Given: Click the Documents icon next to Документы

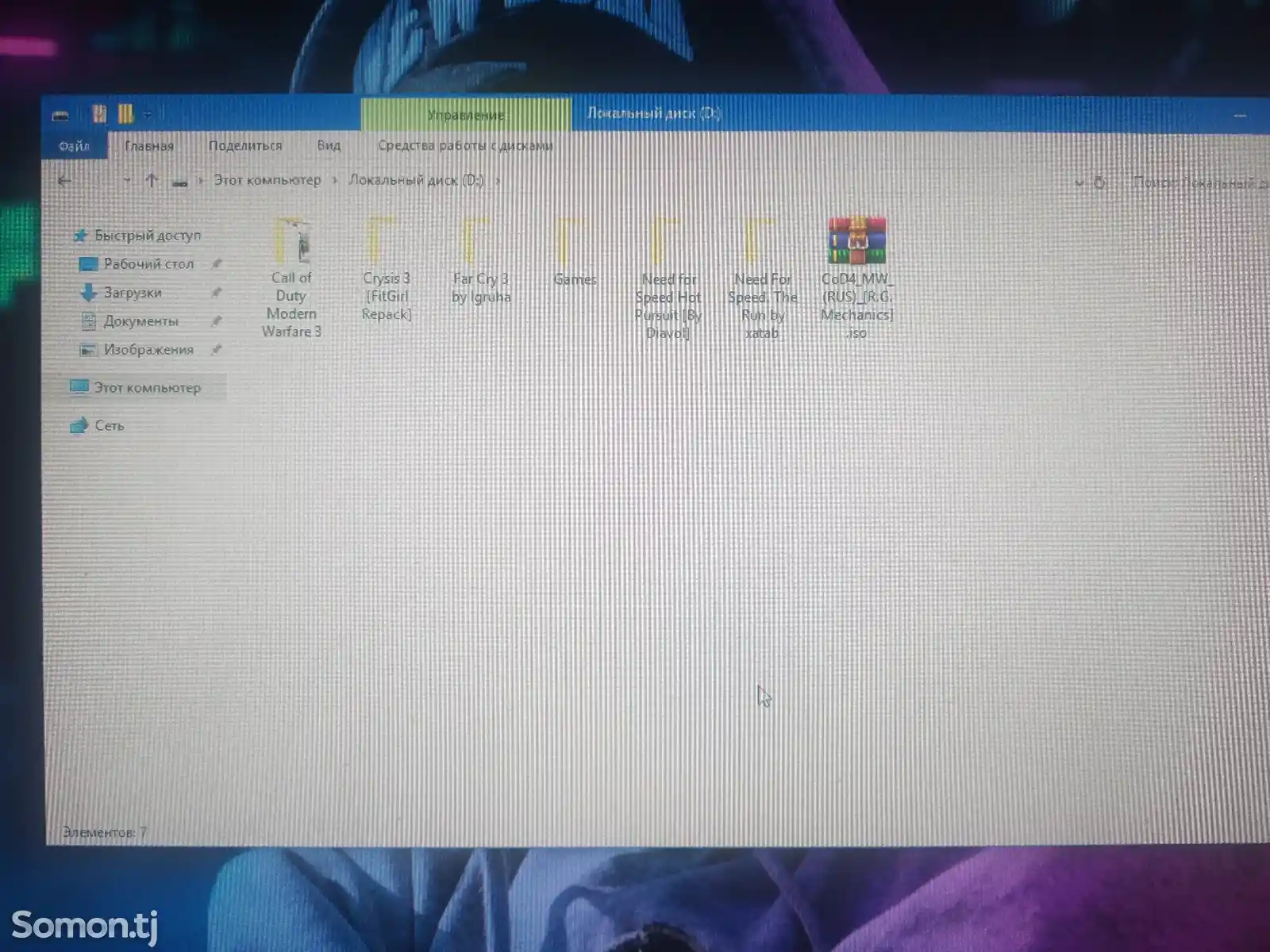Looking at the screenshot, I should (x=88, y=321).
